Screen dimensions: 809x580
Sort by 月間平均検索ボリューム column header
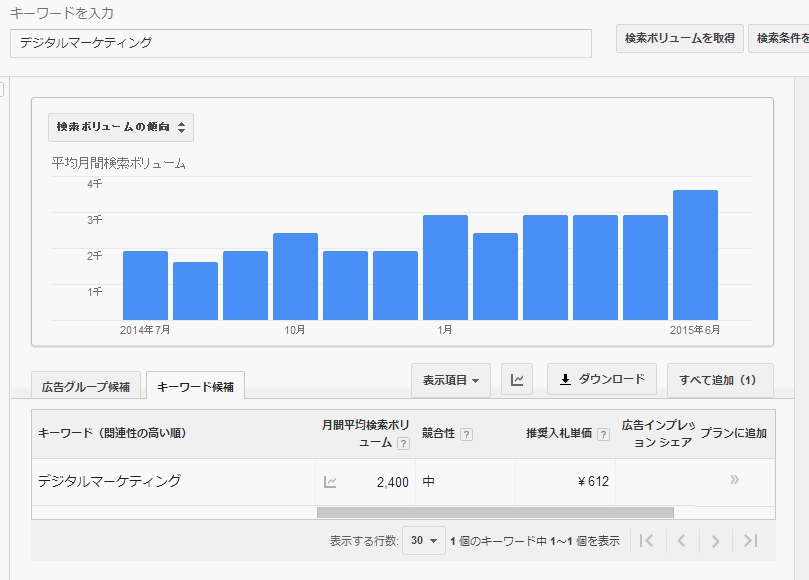click(365, 433)
